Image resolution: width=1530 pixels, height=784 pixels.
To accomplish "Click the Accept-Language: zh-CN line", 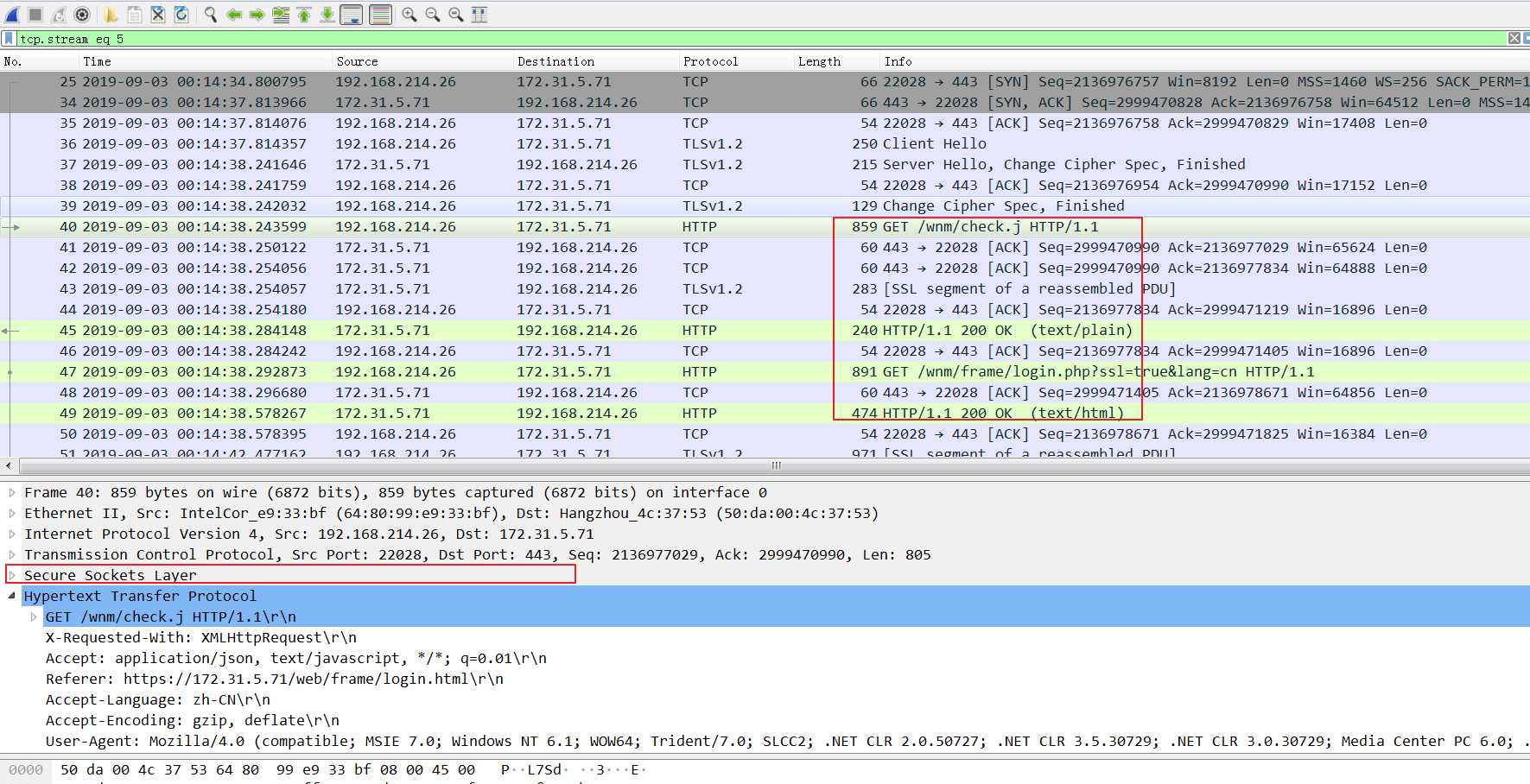I will click(158, 699).
